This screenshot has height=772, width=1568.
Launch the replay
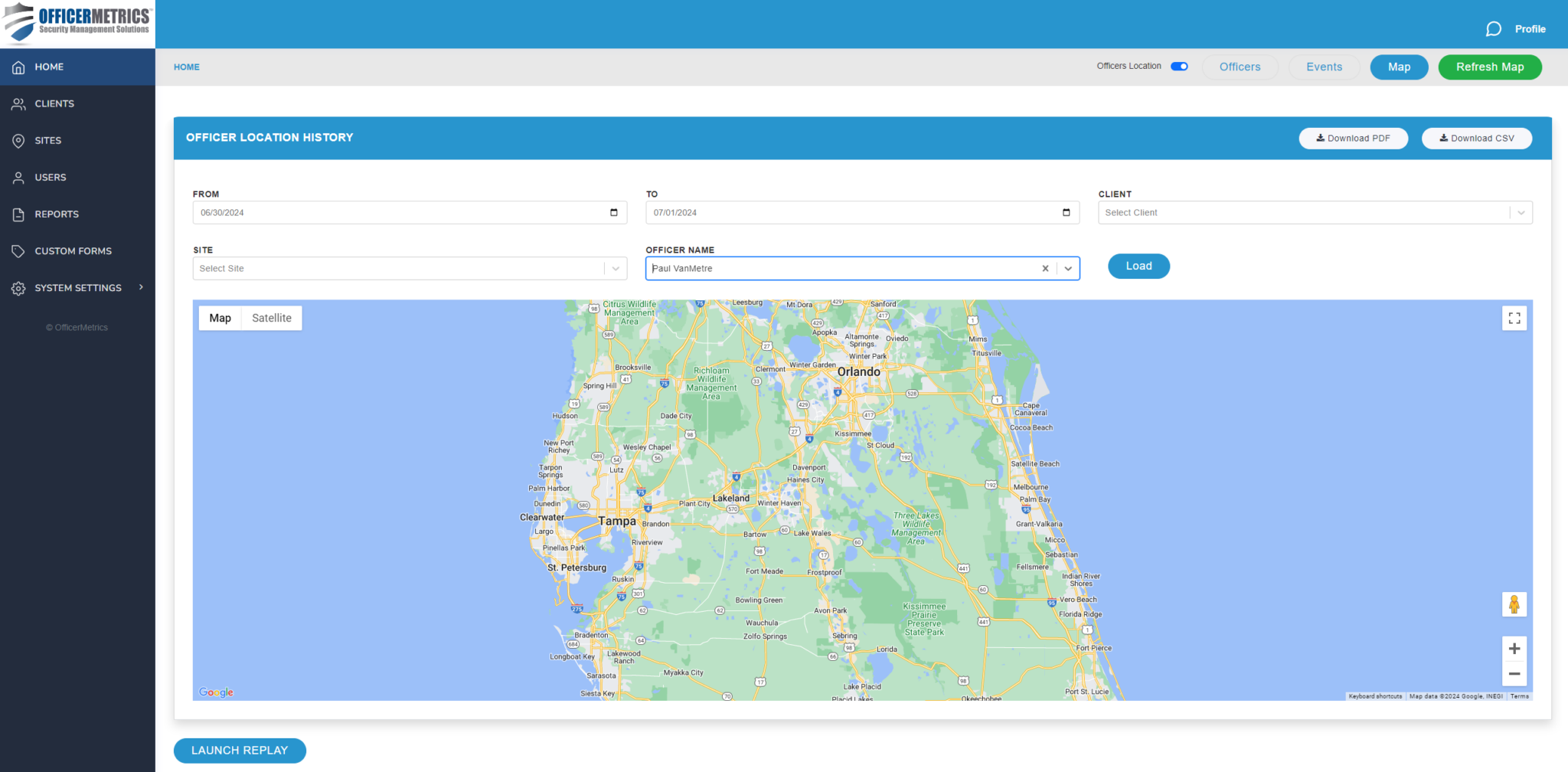point(240,751)
